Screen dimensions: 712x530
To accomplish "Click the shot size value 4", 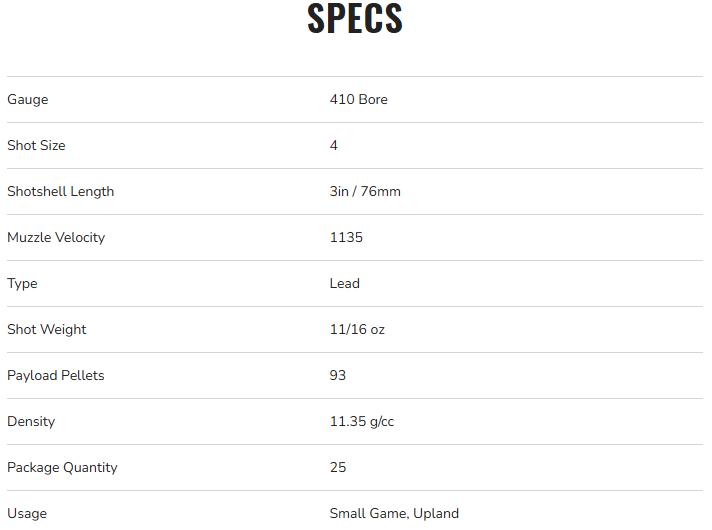I will point(334,146).
